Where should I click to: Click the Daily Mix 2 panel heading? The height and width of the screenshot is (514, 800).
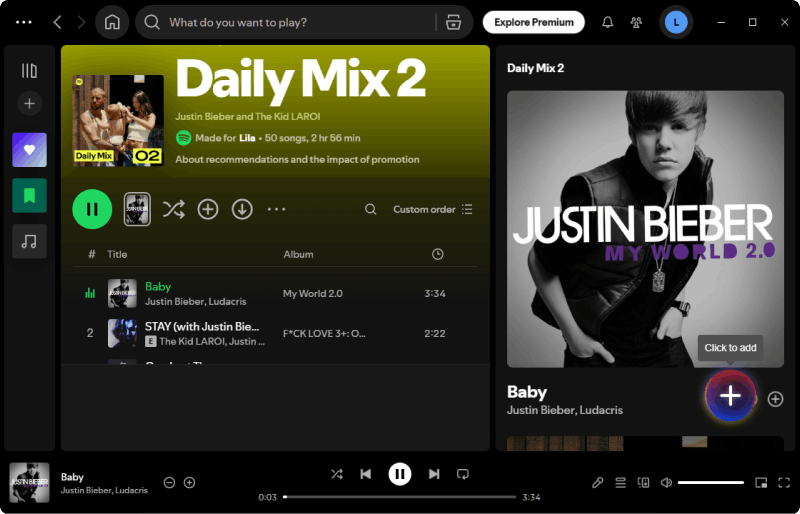535,68
